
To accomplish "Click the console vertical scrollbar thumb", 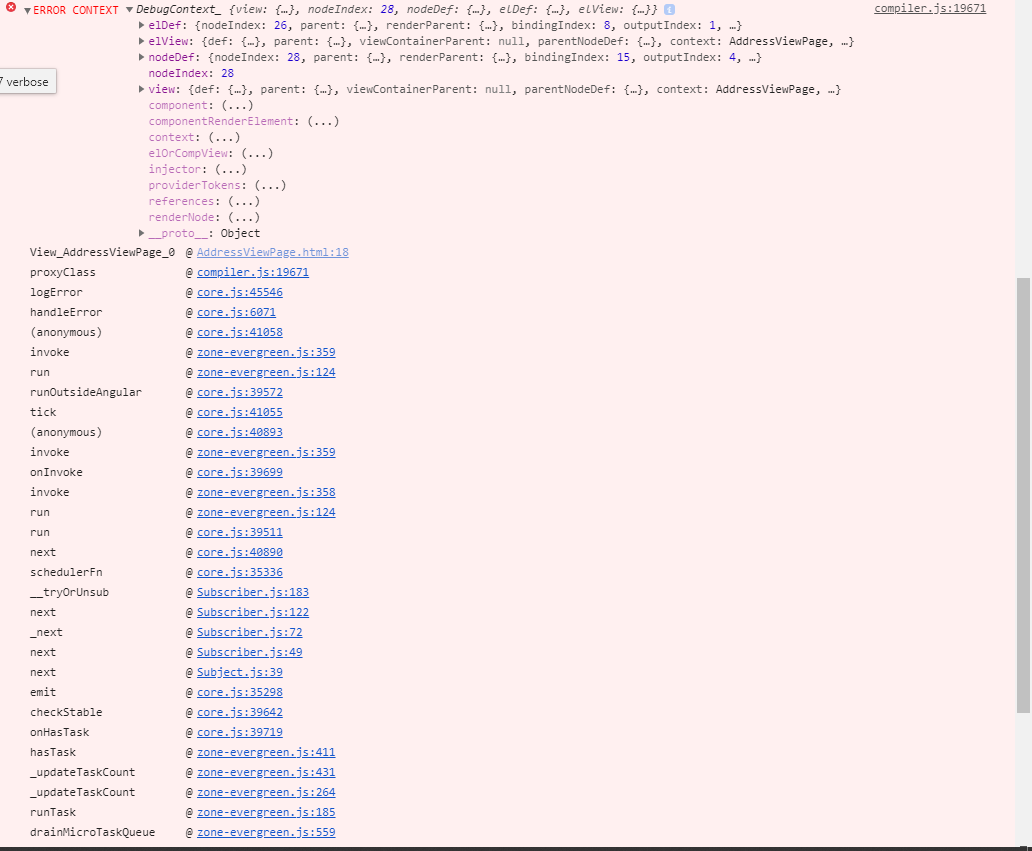I will [1023, 495].
